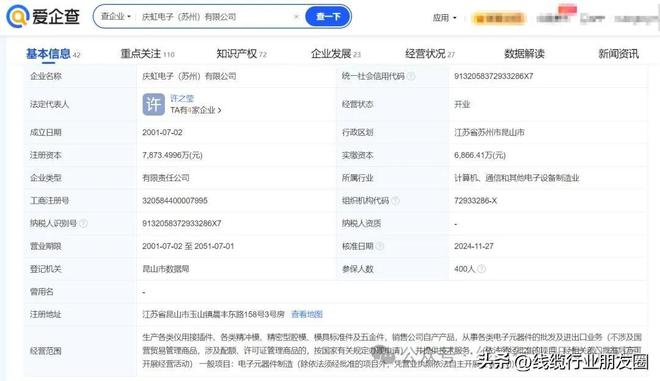
Task: Click the 经营状态 value 开业
Action: [x=462, y=104]
